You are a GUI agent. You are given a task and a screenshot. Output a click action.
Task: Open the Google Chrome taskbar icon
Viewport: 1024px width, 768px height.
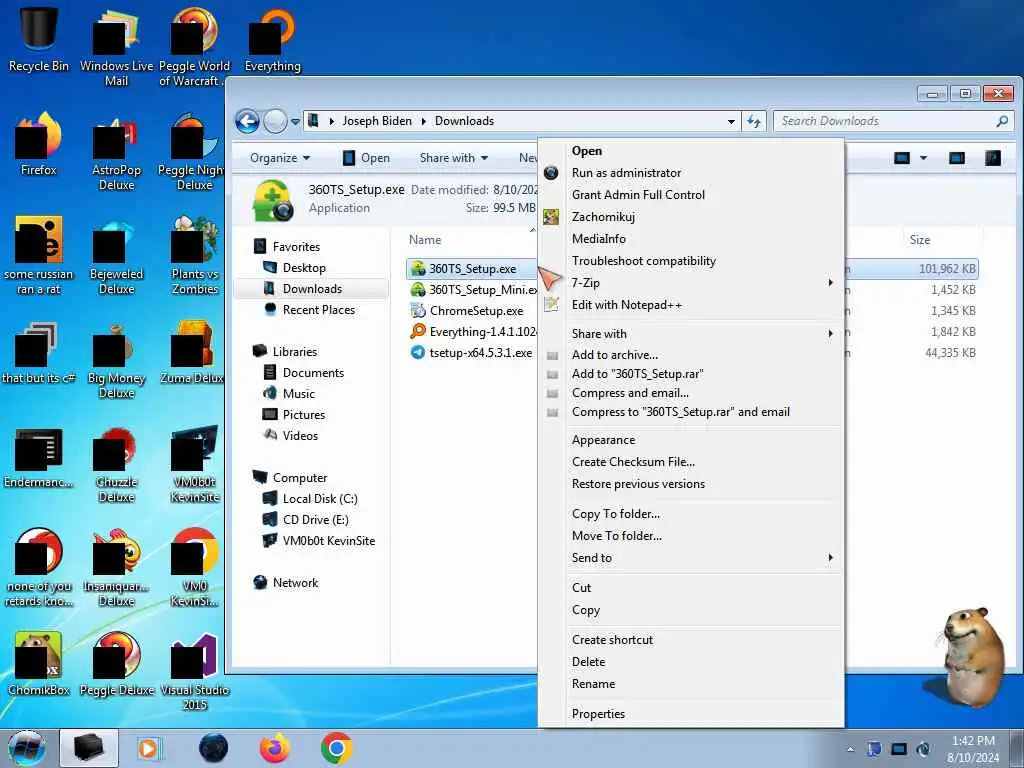pyautogui.click(x=336, y=748)
